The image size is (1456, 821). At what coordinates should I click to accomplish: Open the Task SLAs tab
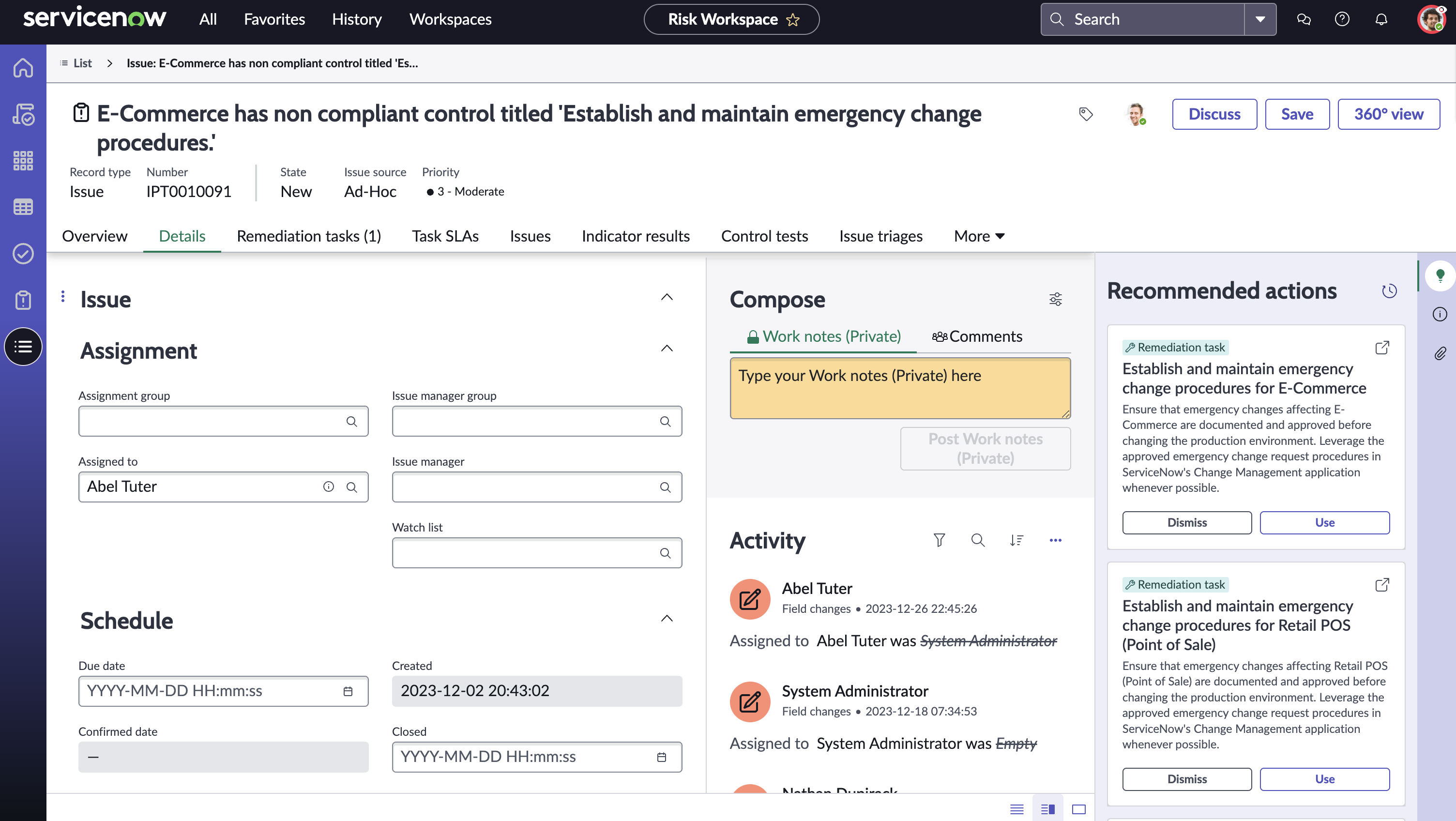point(445,236)
